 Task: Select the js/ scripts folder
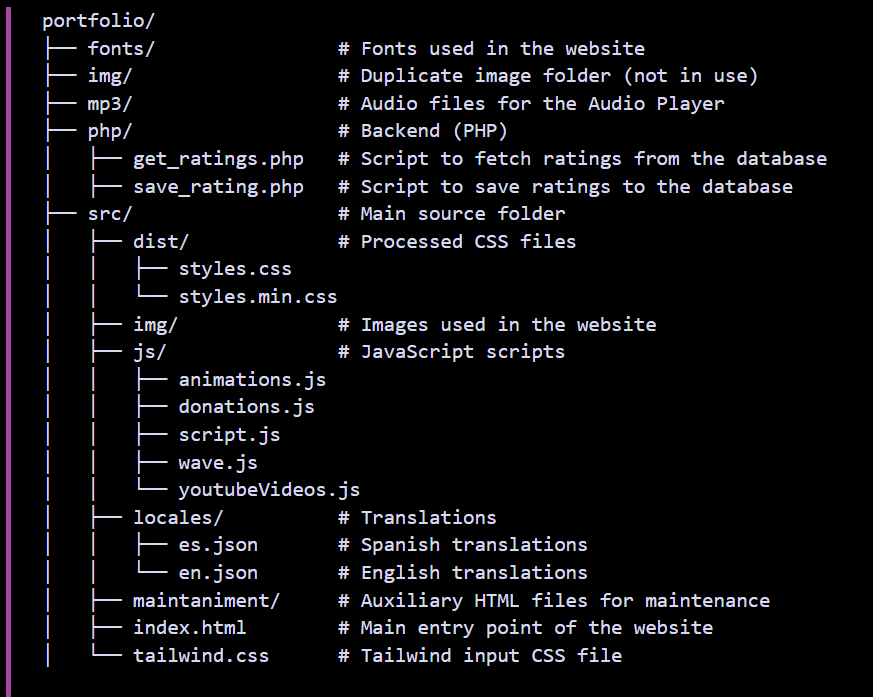tap(149, 352)
